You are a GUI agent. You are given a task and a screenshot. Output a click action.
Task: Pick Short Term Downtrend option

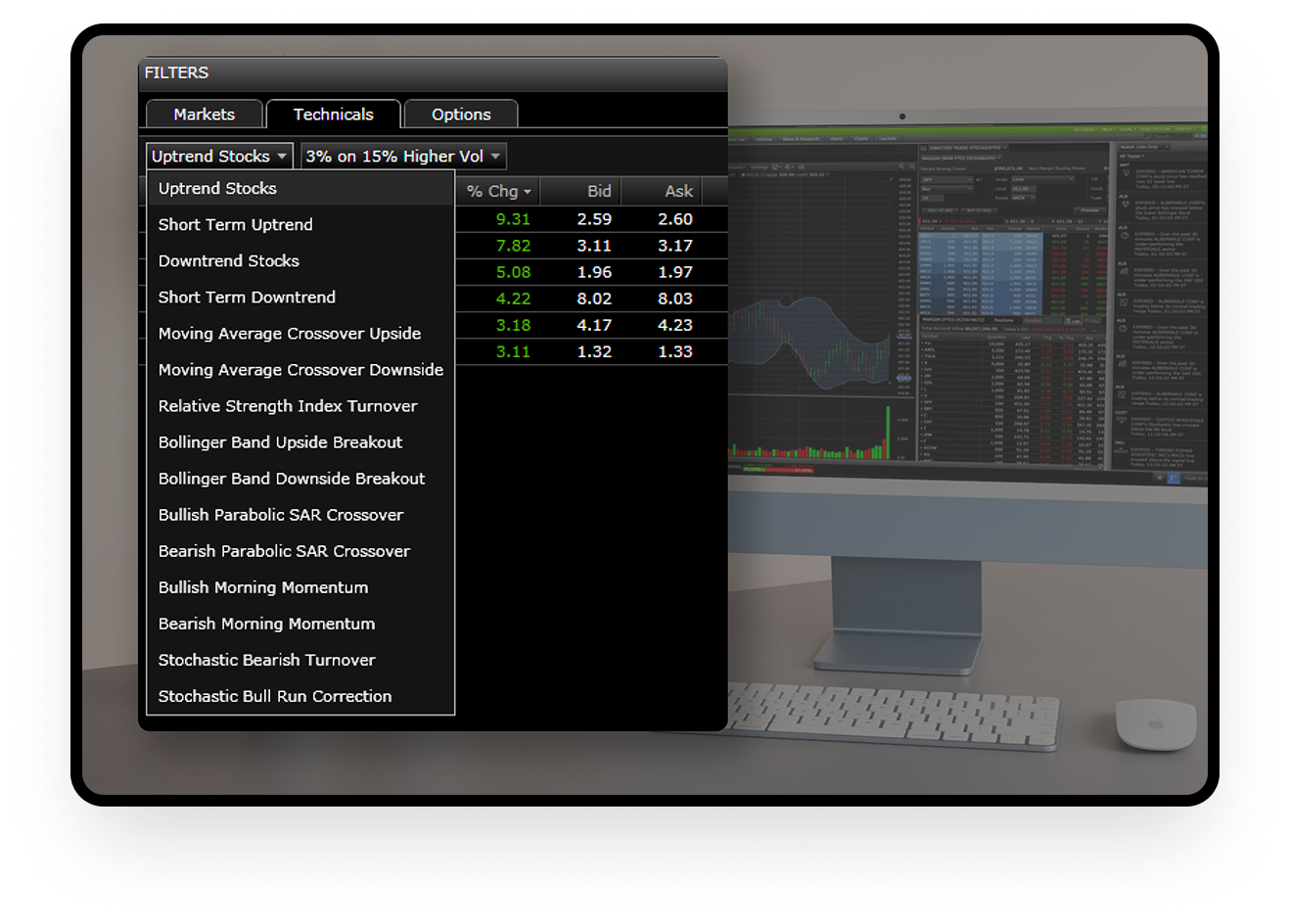click(x=247, y=298)
